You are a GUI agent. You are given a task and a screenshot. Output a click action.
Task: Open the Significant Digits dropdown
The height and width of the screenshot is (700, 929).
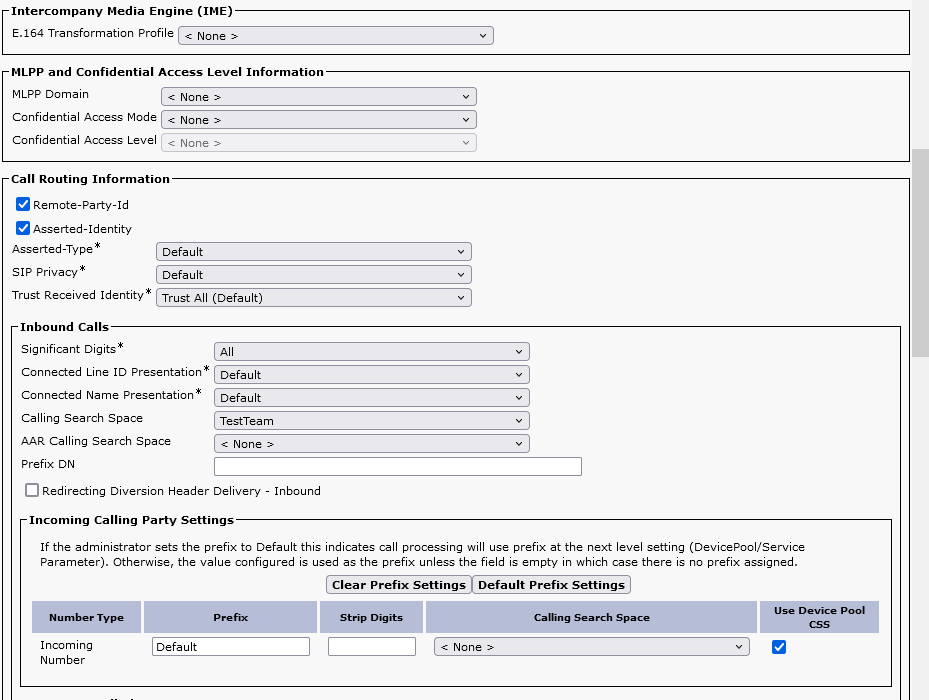click(x=371, y=352)
